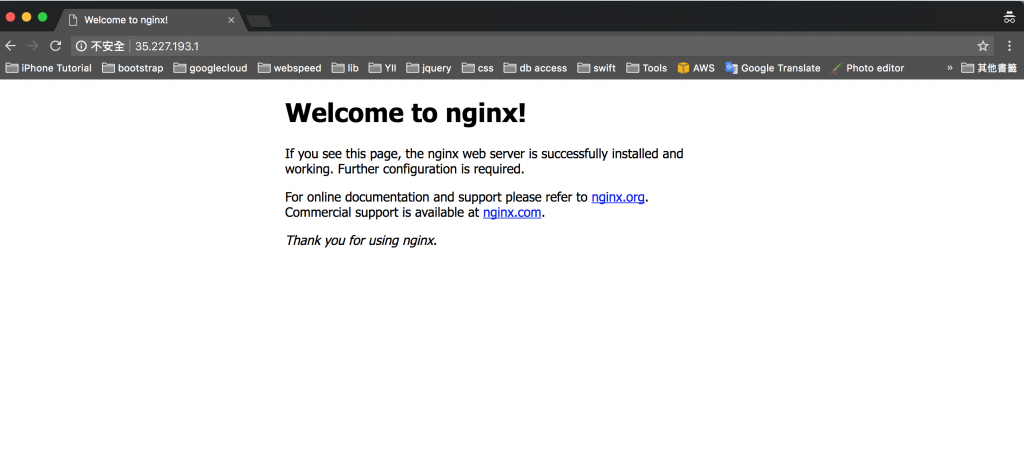Maximize the window with the green button
1024x457 pixels.
pos(42,17)
